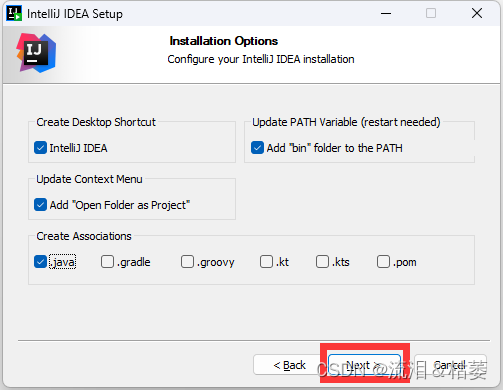Click the "Add 'bin' folder to the PATH" label
The image size is (503, 390).
[334, 148]
